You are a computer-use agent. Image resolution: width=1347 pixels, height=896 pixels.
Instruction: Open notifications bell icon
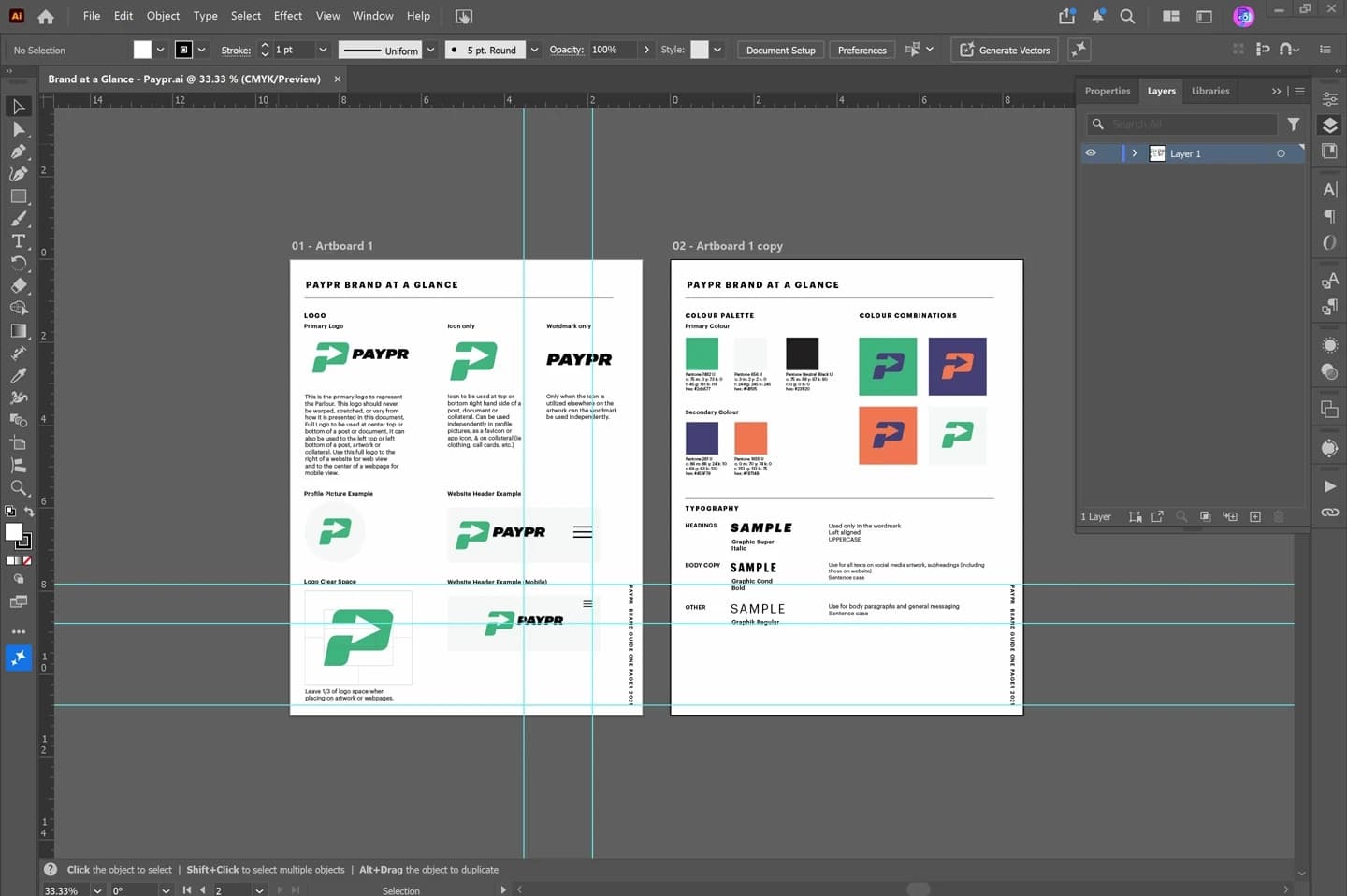tap(1098, 16)
